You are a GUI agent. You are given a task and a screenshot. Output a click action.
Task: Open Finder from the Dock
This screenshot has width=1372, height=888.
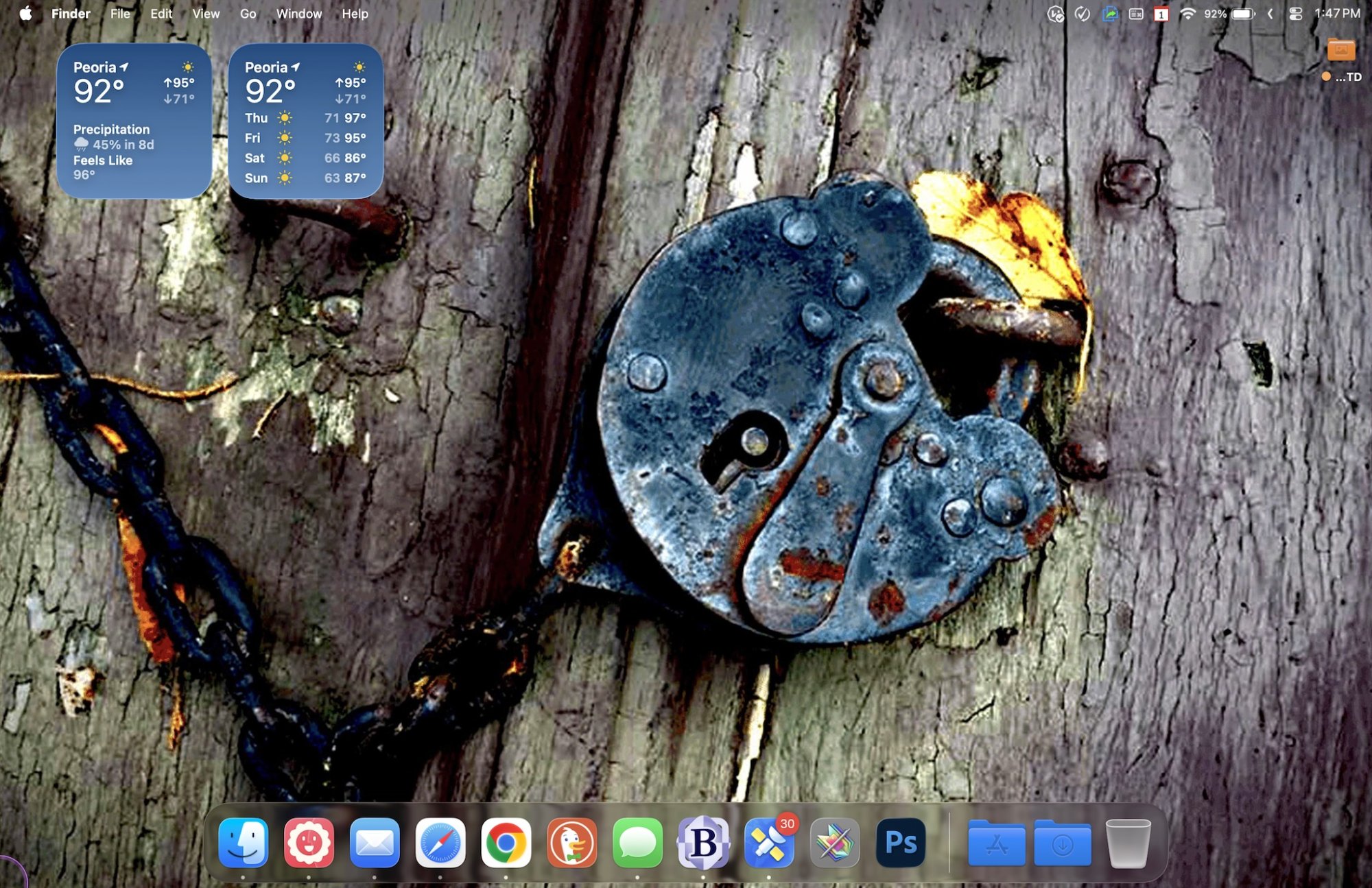click(x=243, y=842)
